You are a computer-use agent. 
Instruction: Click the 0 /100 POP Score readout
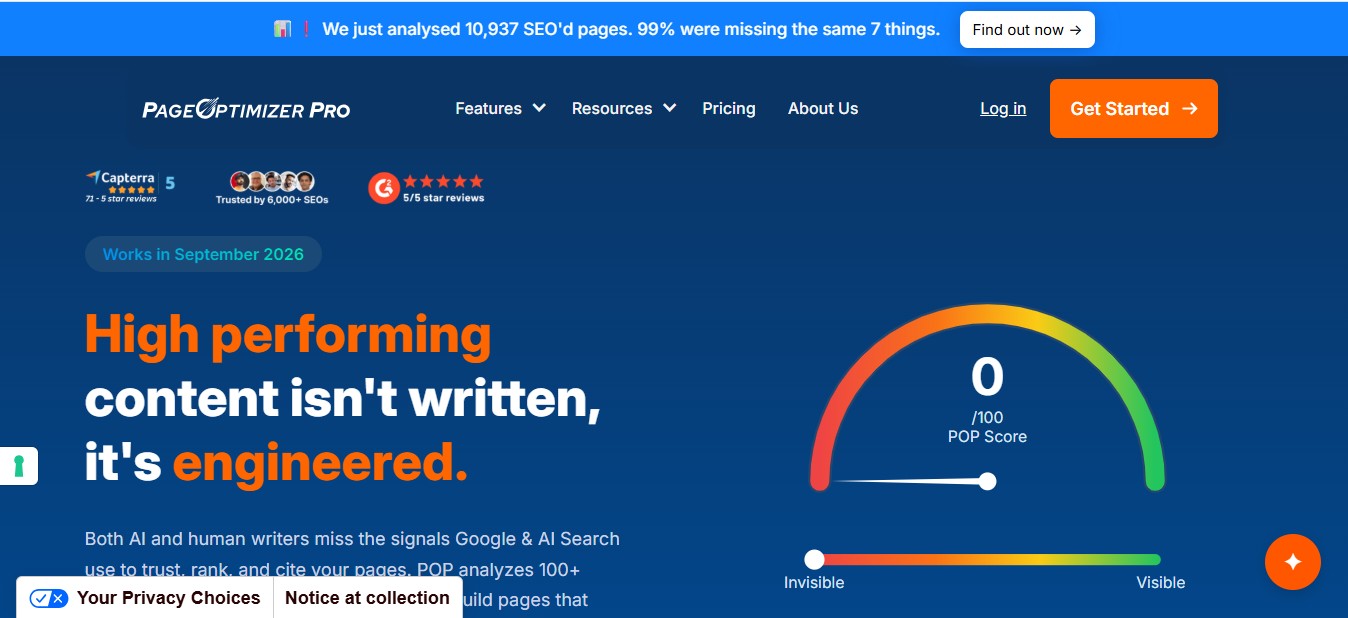pos(987,399)
